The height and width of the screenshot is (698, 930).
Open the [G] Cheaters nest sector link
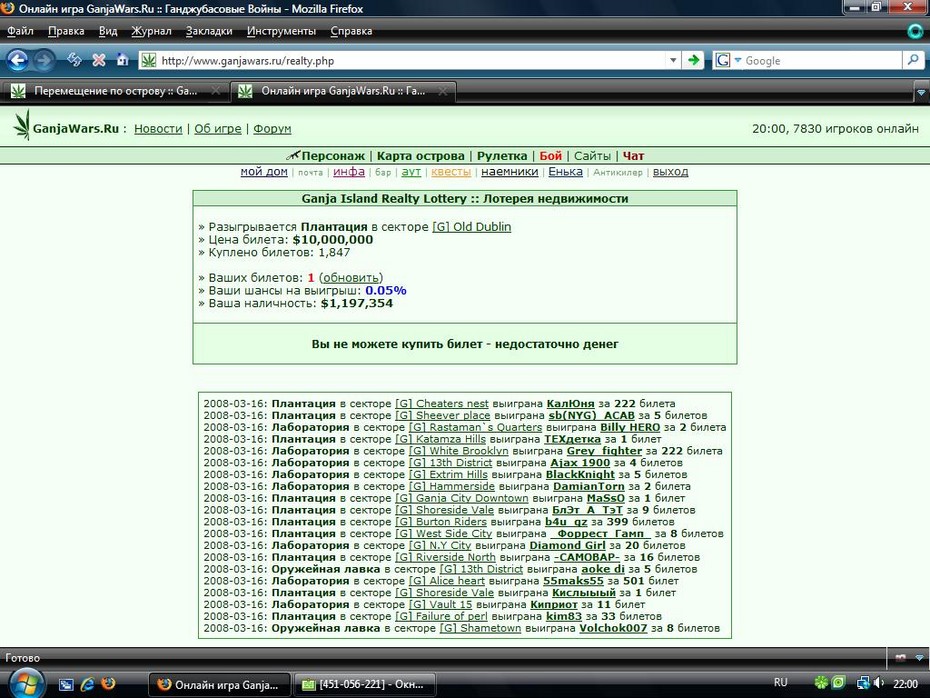click(442, 403)
